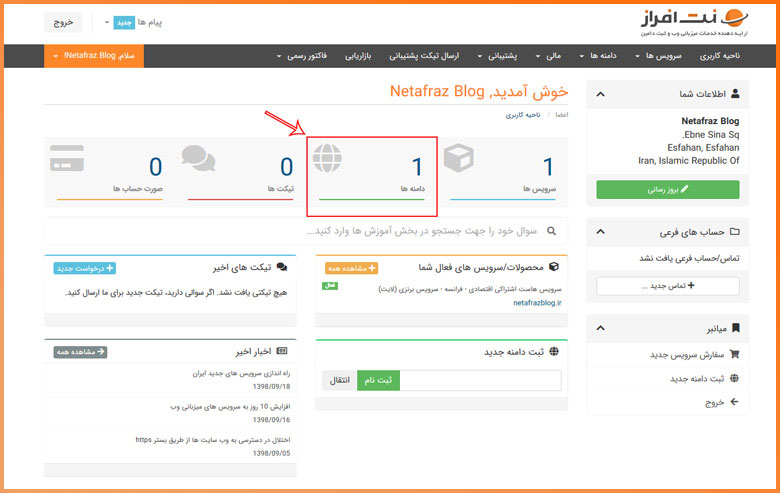Open the فاکتور رسمی dropdown menu

pyautogui.click(x=302, y=56)
